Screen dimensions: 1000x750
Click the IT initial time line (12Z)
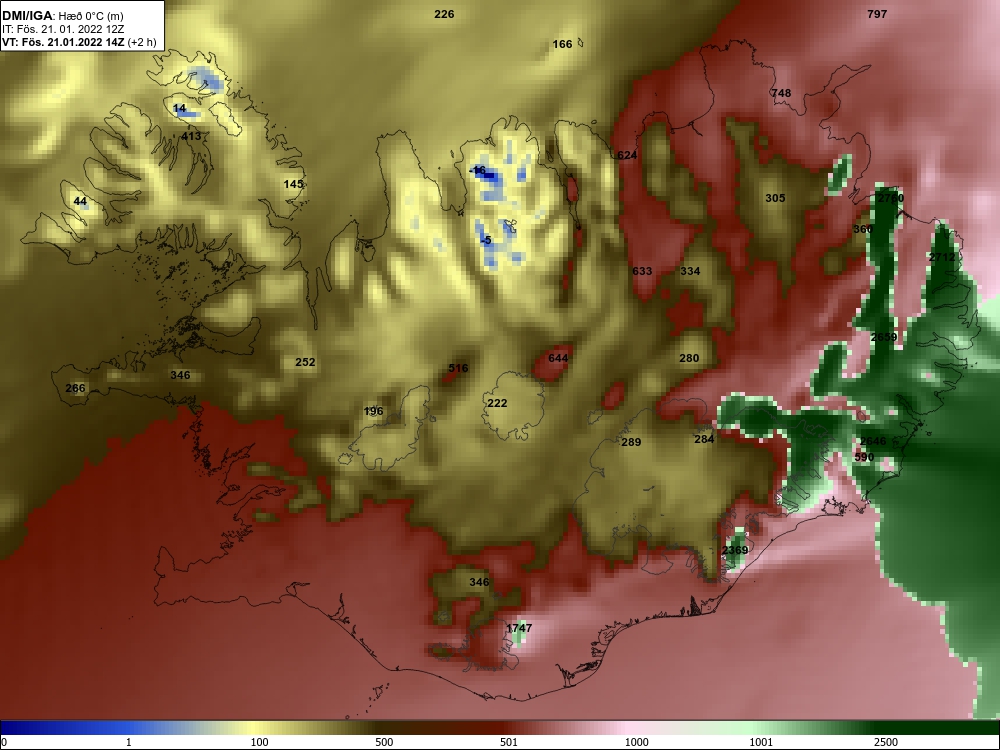coord(62,29)
